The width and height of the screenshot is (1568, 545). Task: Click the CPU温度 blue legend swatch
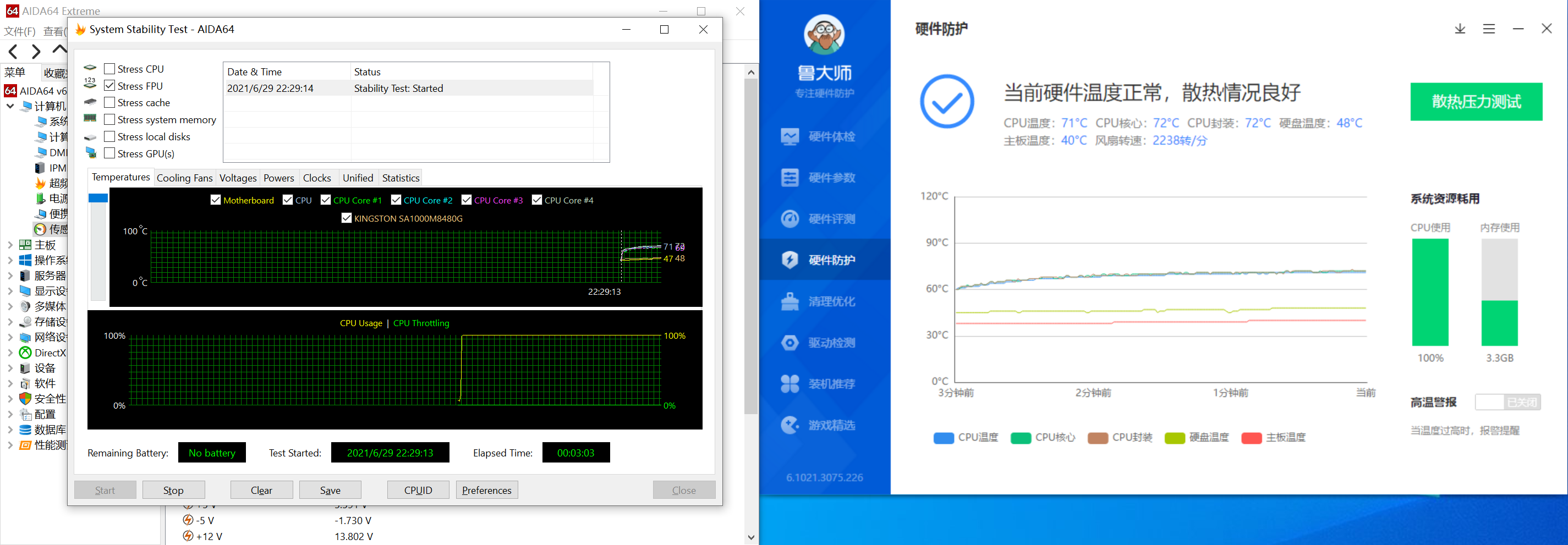coord(944,438)
